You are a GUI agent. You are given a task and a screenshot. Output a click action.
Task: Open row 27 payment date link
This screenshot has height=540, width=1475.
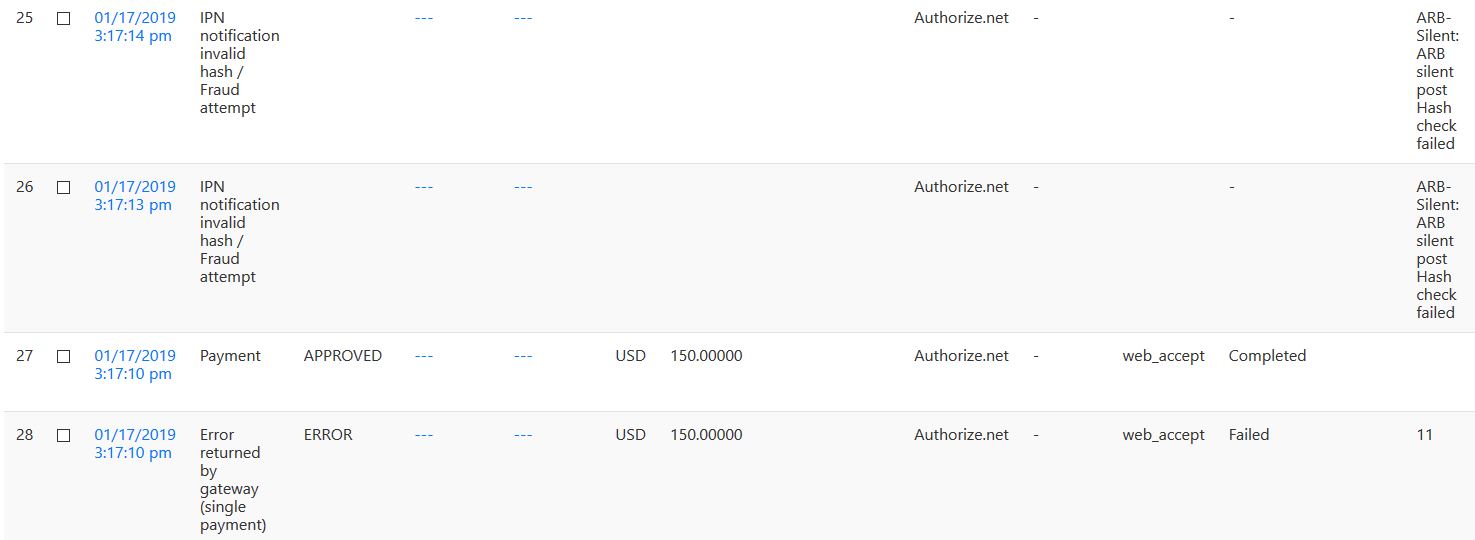(x=135, y=365)
